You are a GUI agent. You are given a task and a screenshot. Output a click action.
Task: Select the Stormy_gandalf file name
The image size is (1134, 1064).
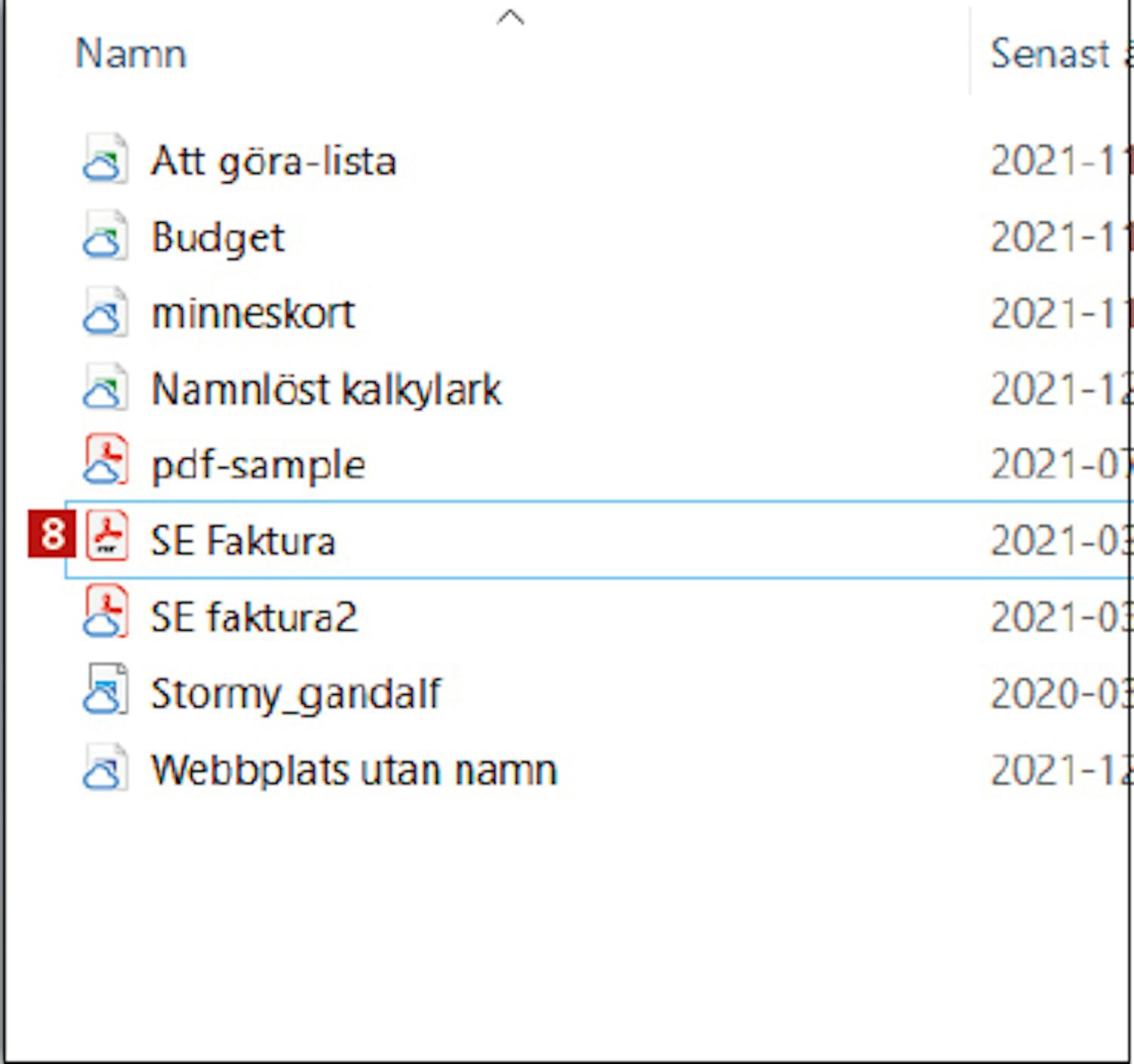click(296, 693)
